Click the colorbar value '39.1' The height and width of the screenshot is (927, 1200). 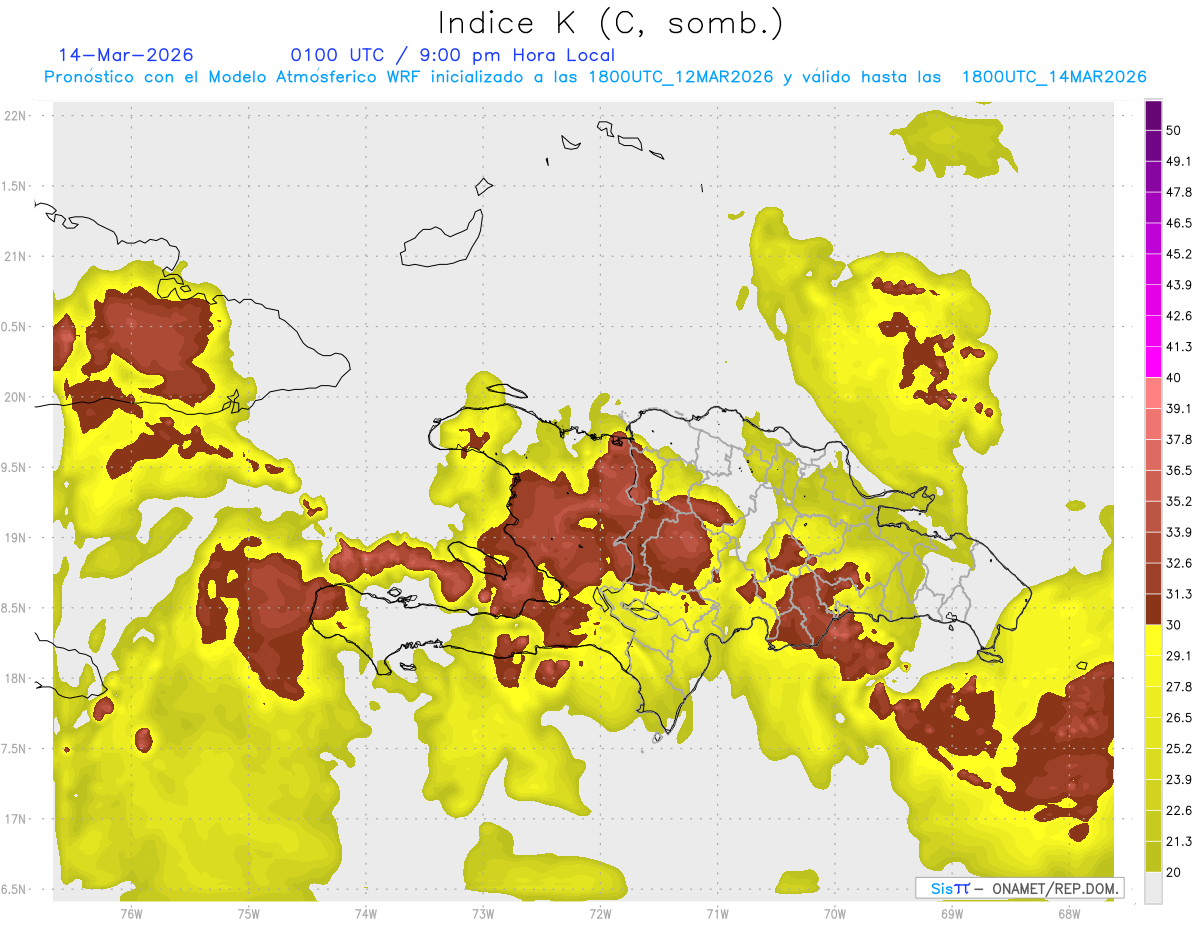[1179, 409]
